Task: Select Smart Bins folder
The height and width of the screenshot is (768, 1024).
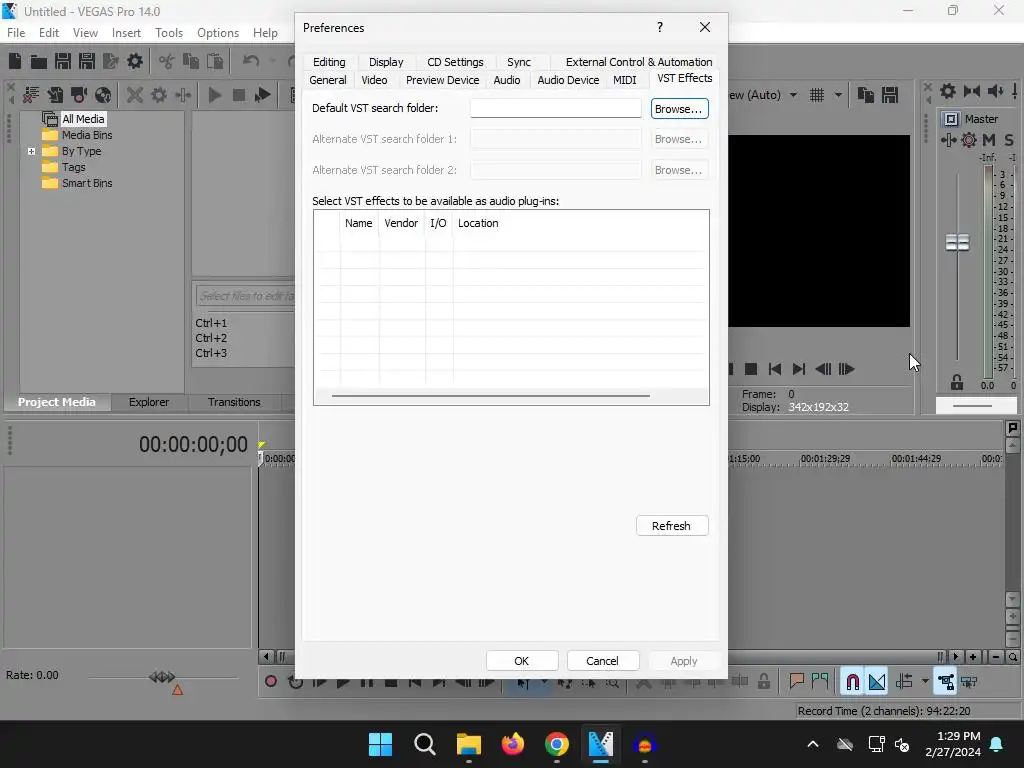Action: (87, 184)
